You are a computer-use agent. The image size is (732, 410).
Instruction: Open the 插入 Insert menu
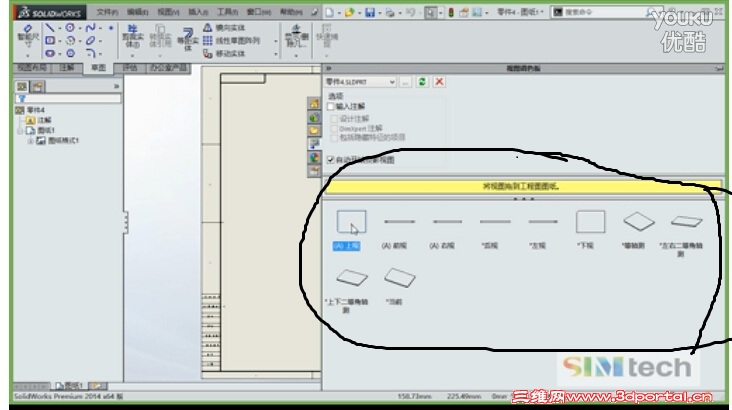pyautogui.click(x=198, y=12)
